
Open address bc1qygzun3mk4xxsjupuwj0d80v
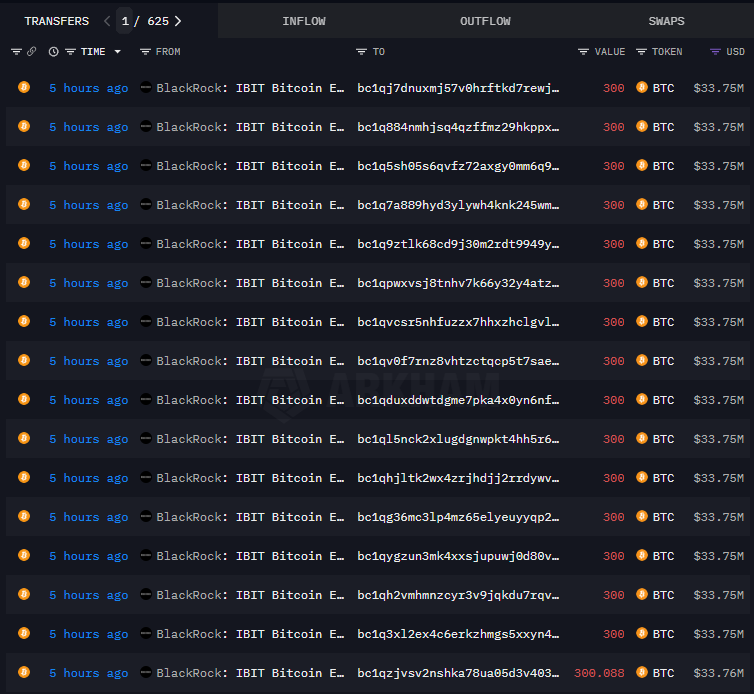click(458, 555)
